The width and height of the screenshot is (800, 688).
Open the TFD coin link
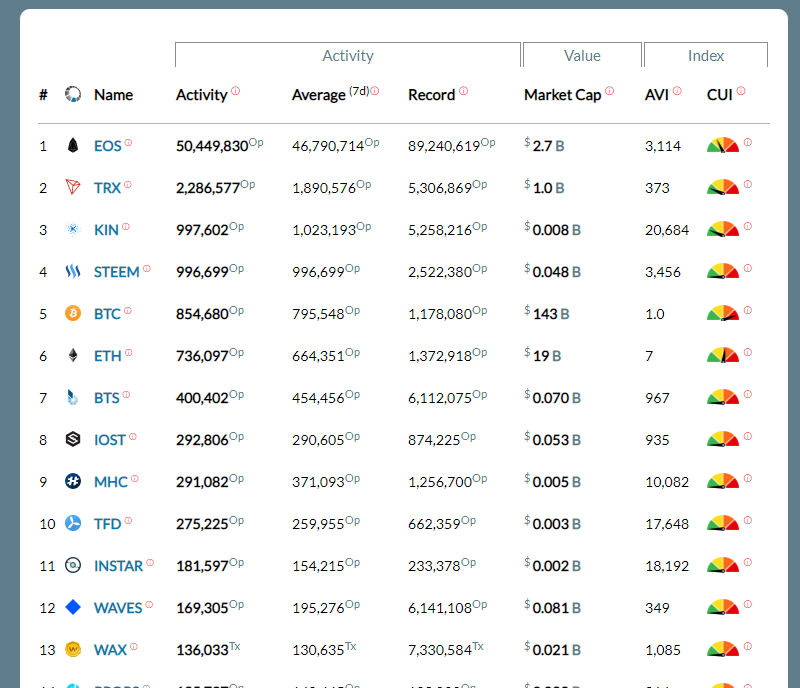point(107,524)
